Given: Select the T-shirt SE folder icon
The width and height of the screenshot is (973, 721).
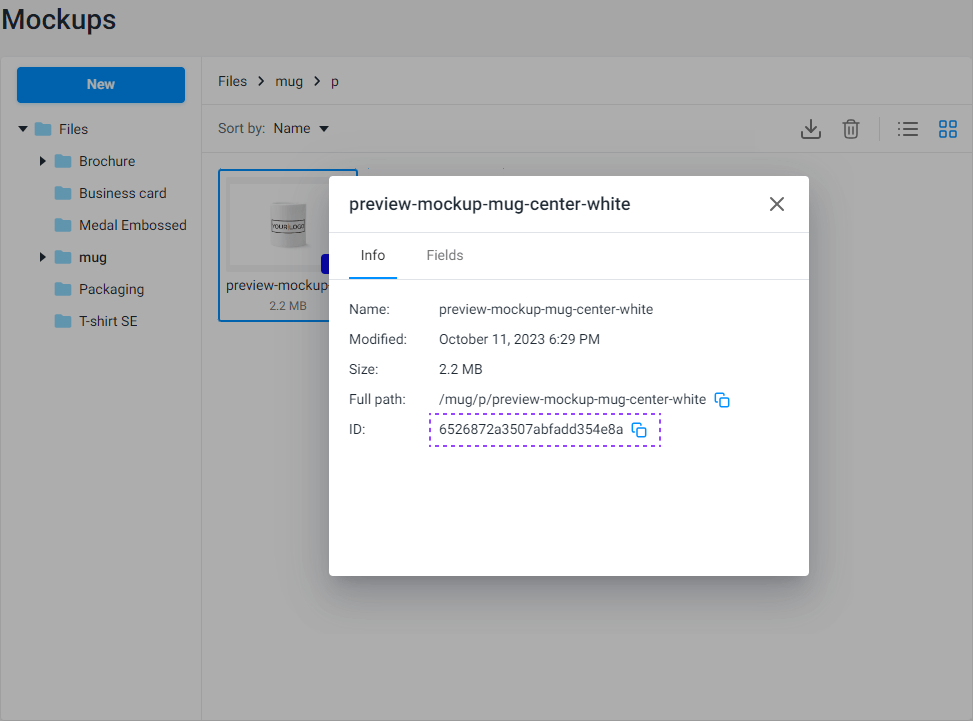Looking at the screenshot, I should coord(63,321).
